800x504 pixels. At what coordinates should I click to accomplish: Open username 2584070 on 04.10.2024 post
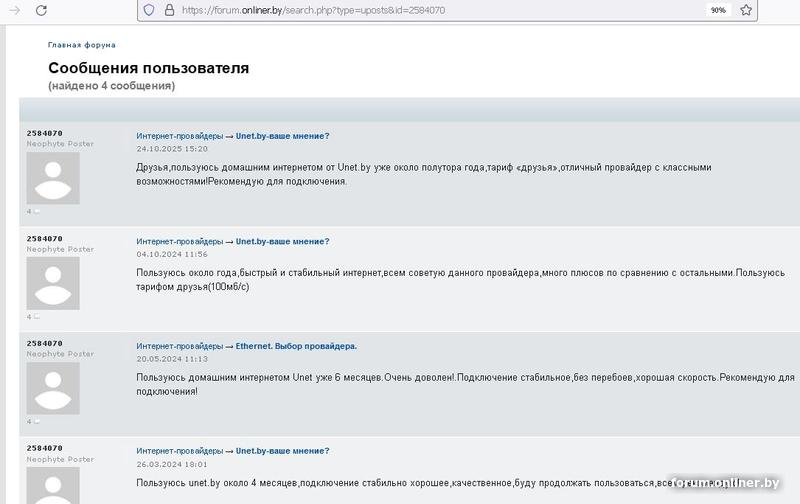44,238
